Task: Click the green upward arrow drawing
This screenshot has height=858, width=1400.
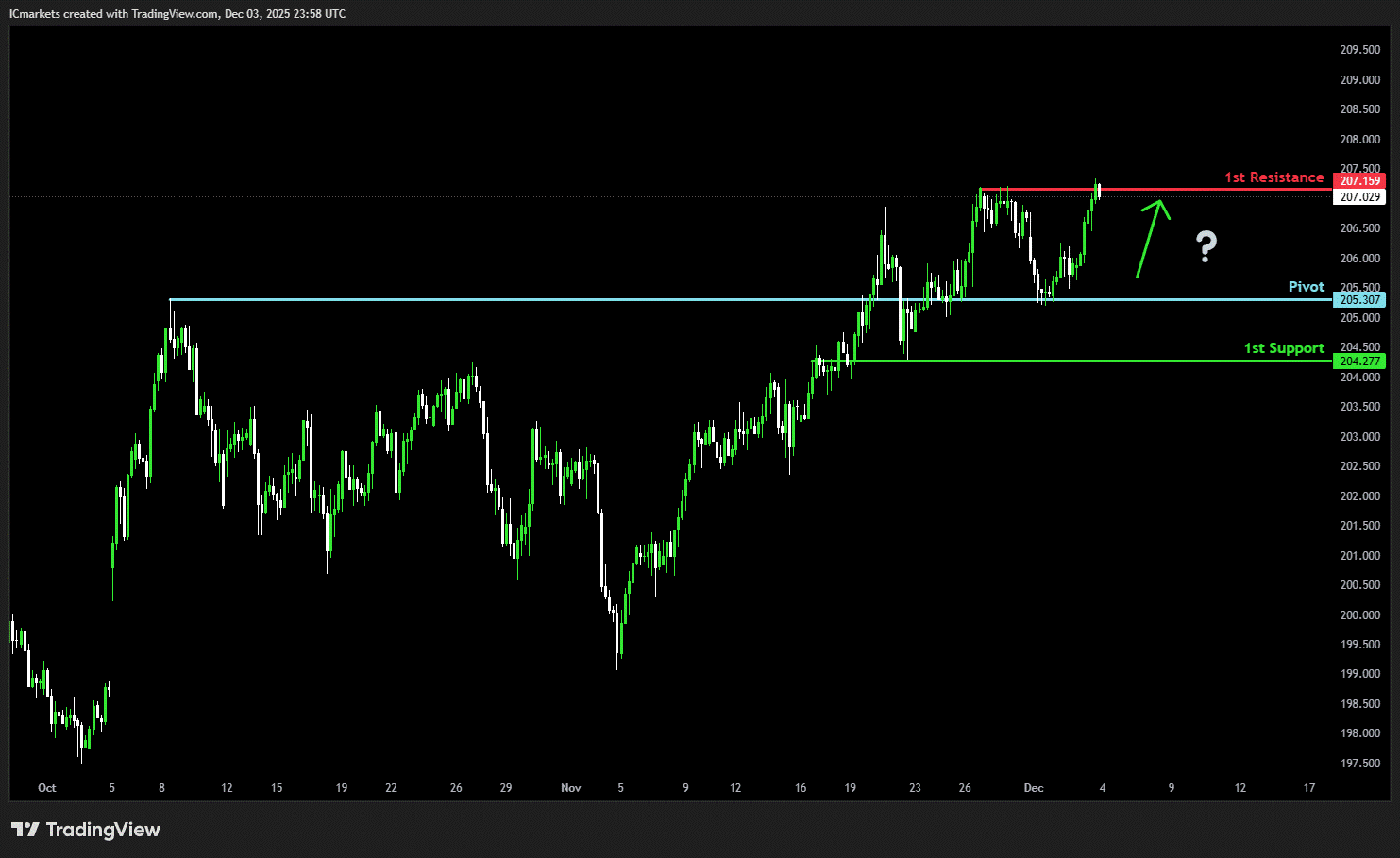Action: pyautogui.click(x=1152, y=238)
